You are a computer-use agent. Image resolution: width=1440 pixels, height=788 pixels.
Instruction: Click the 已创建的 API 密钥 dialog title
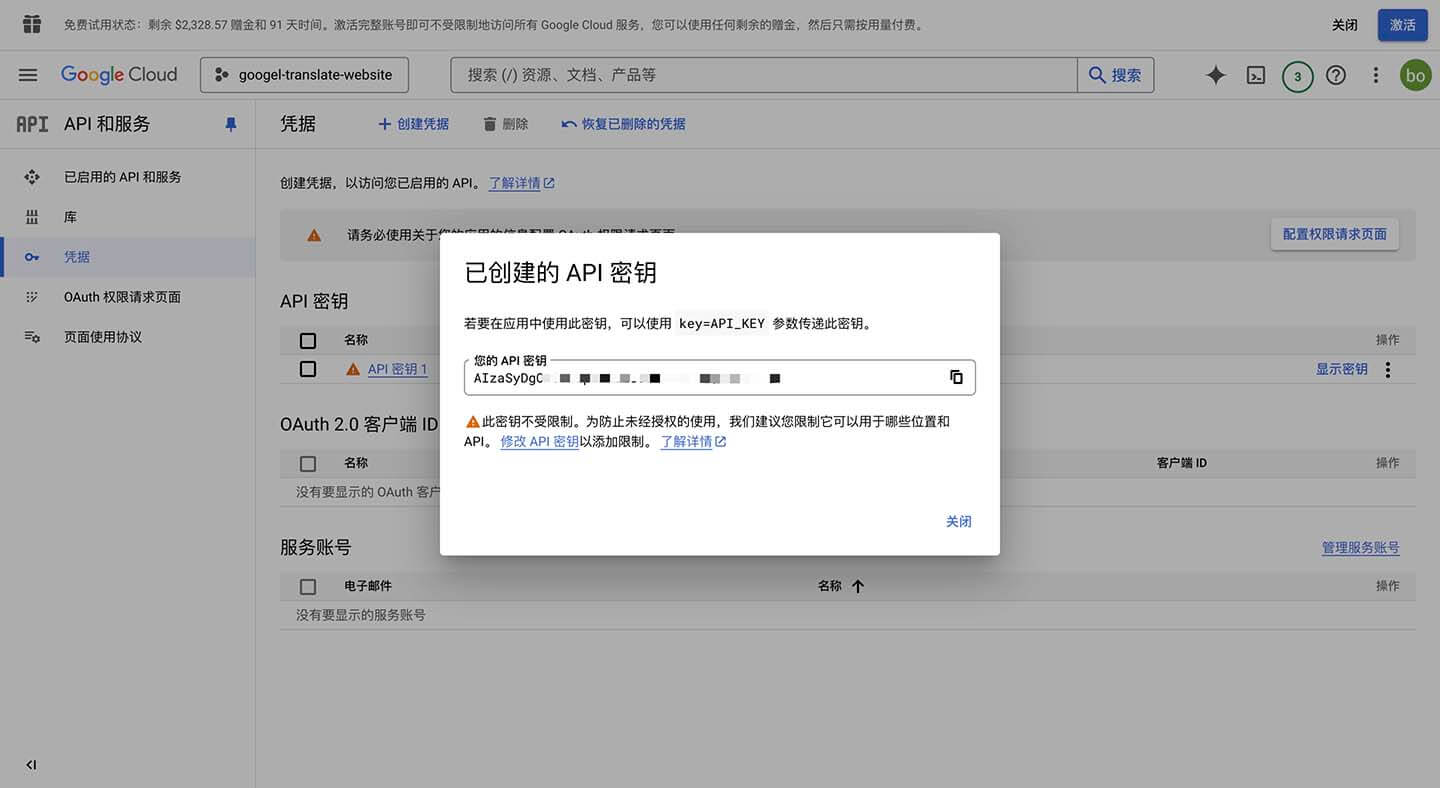pyautogui.click(x=561, y=272)
